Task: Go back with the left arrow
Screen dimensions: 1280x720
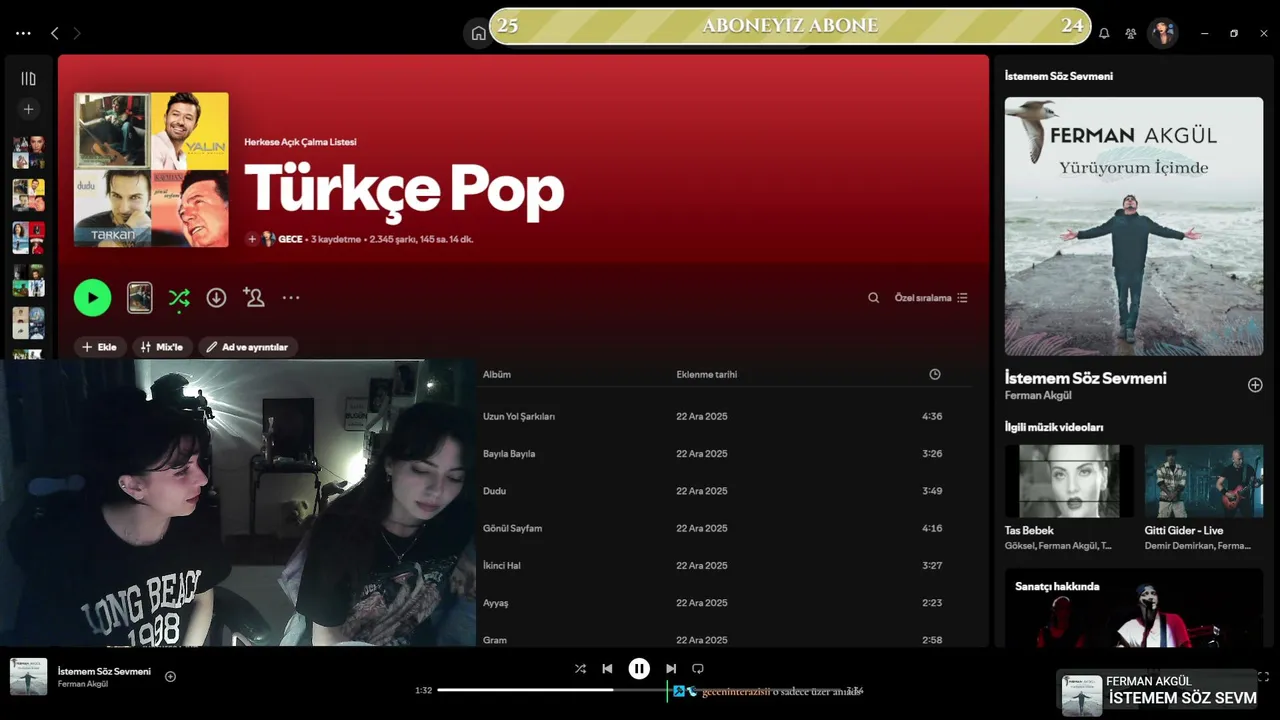Action: 55,33
